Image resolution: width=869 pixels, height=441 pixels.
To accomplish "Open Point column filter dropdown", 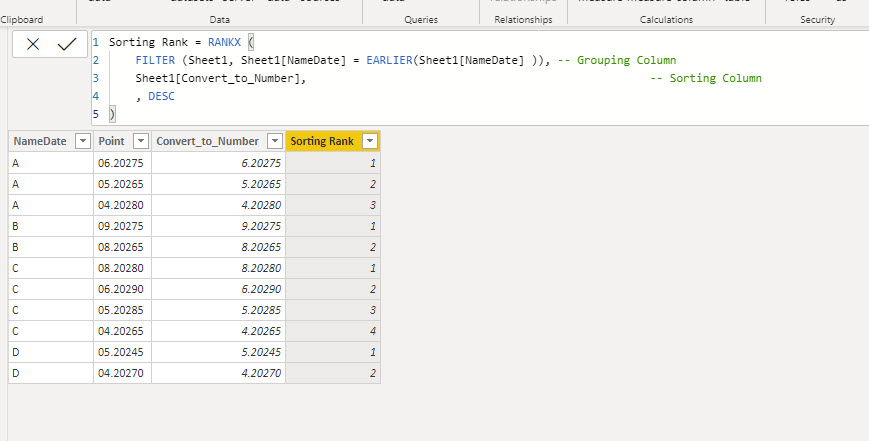I will coord(141,141).
